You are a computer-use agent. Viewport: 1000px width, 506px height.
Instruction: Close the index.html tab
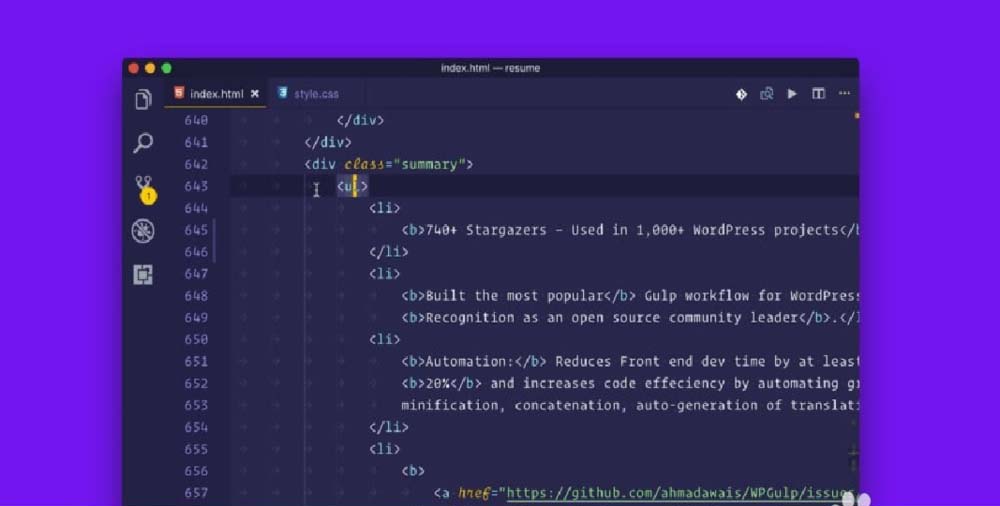coord(255,94)
